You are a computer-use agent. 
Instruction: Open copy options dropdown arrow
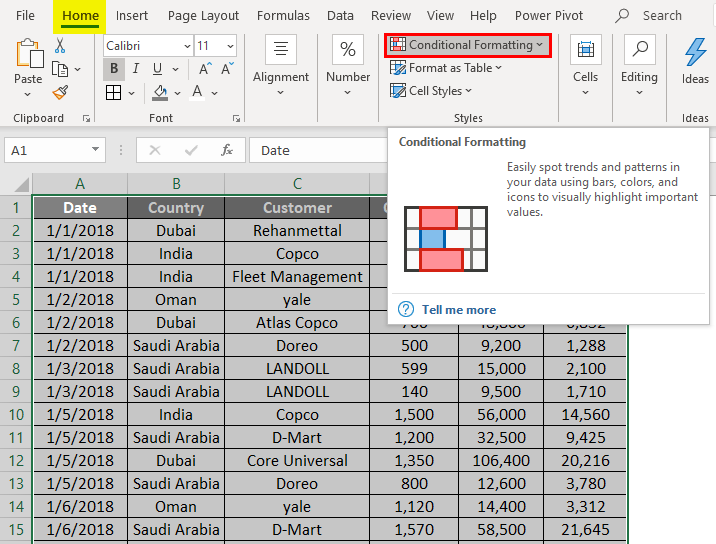coord(78,69)
